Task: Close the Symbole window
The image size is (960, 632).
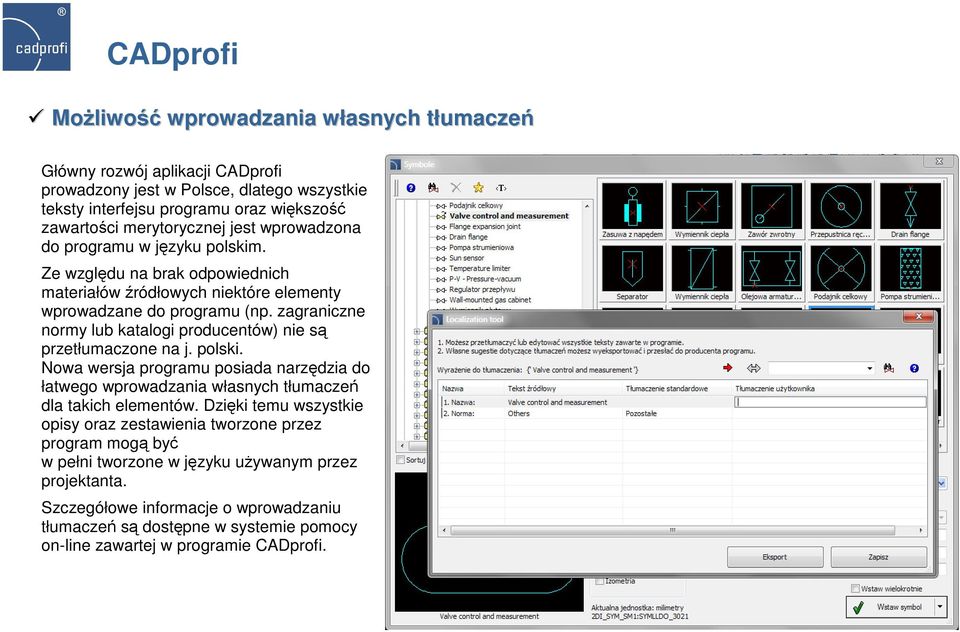Action: click(x=939, y=161)
